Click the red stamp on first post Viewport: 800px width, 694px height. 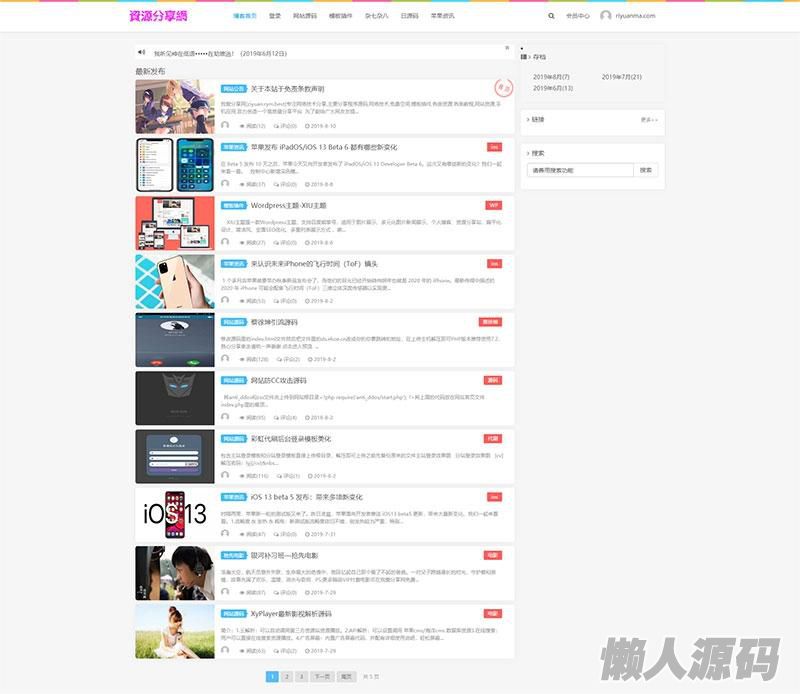tap(504, 88)
